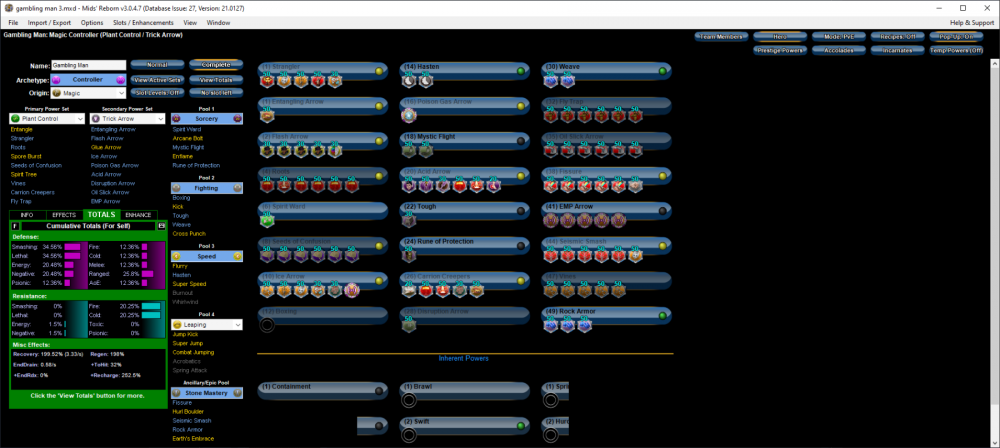Click the Incarnates button

(x=896, y=50)
